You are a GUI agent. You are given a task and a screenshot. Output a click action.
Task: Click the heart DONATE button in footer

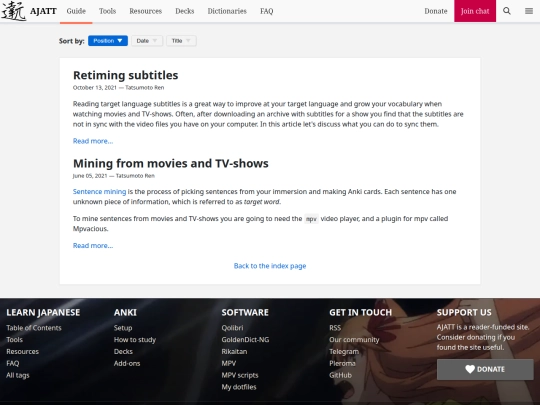pyautogui.click(x=485, y=369)
